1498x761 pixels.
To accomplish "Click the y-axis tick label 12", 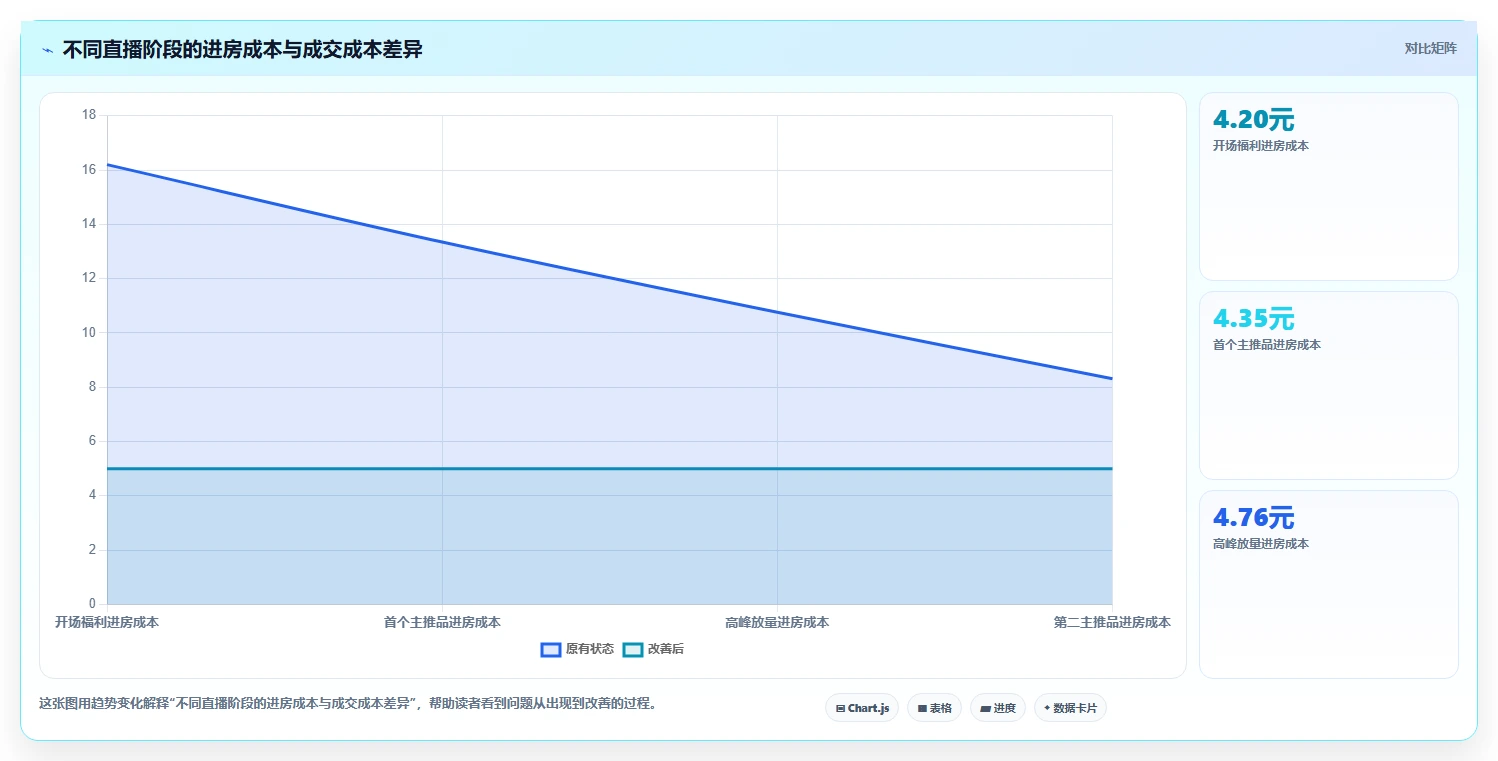I will click(89, 278).
